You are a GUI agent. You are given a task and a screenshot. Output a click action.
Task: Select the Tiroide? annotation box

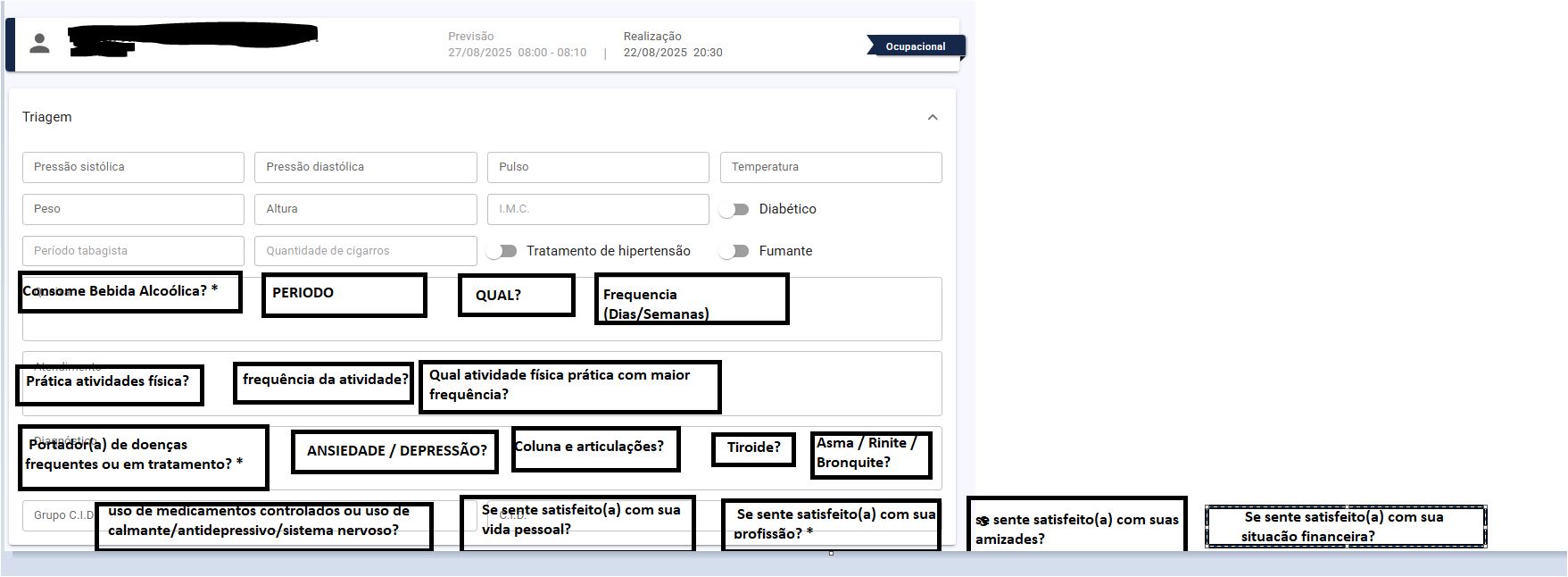pos(753,448)
